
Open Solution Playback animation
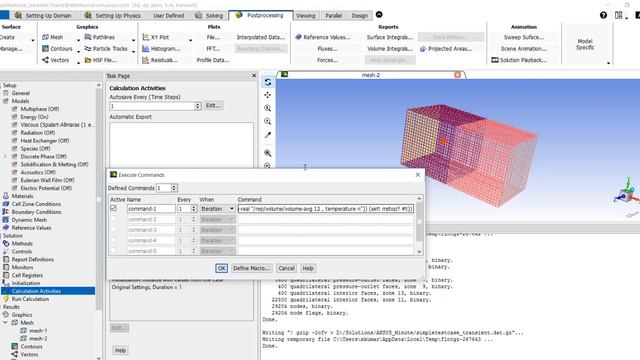click(519, 60)
